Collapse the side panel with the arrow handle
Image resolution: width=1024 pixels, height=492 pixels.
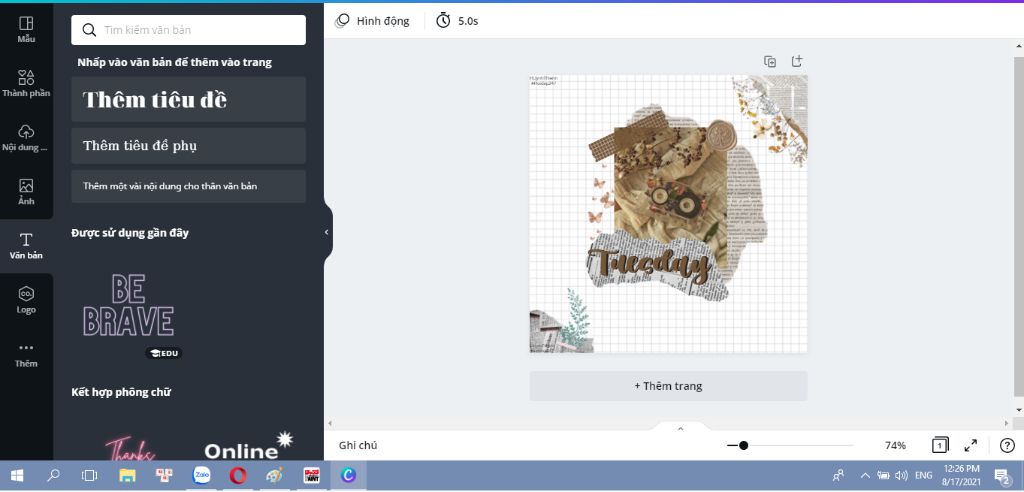[x=327, y=232]
